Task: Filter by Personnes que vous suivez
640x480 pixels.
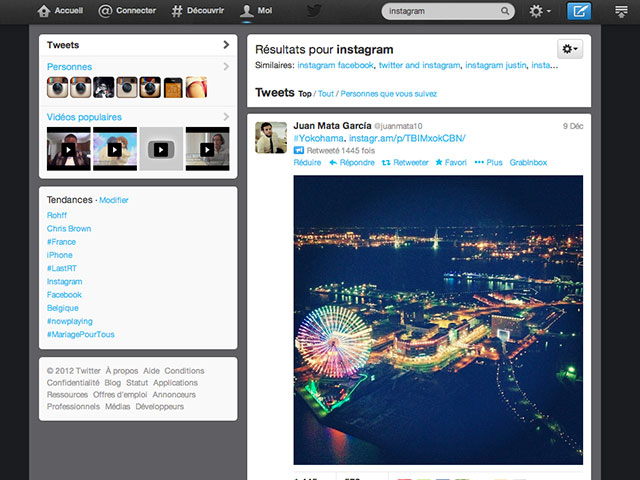Action: point(389,94)
